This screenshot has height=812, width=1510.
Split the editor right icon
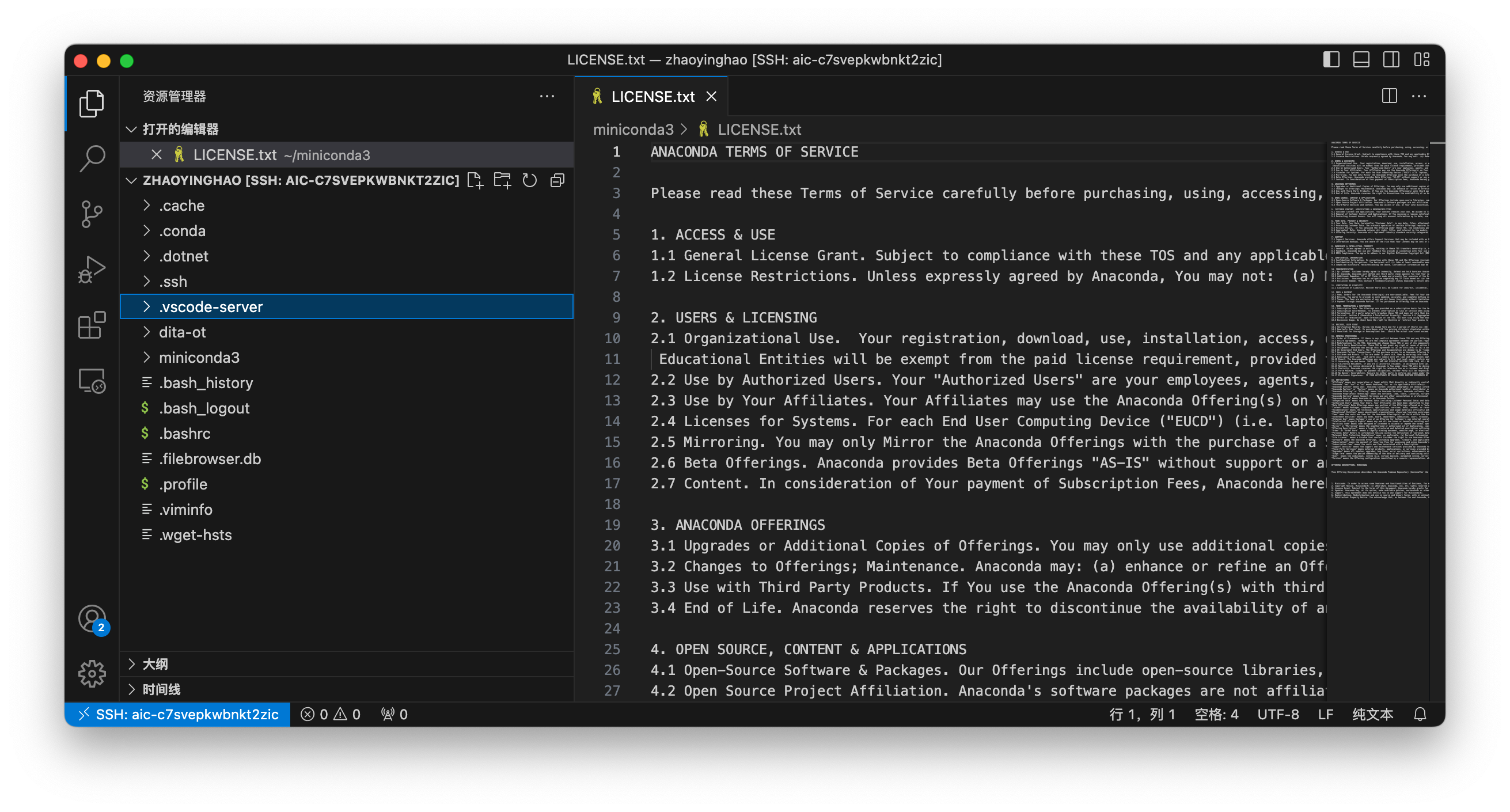point(1389,96)
